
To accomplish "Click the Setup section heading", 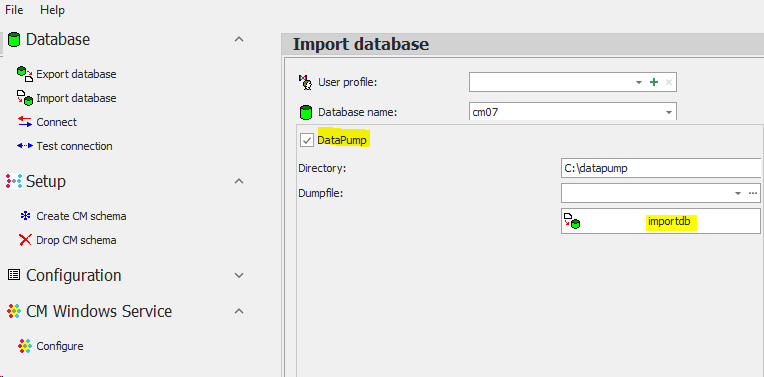I will [x=46, y=181].
